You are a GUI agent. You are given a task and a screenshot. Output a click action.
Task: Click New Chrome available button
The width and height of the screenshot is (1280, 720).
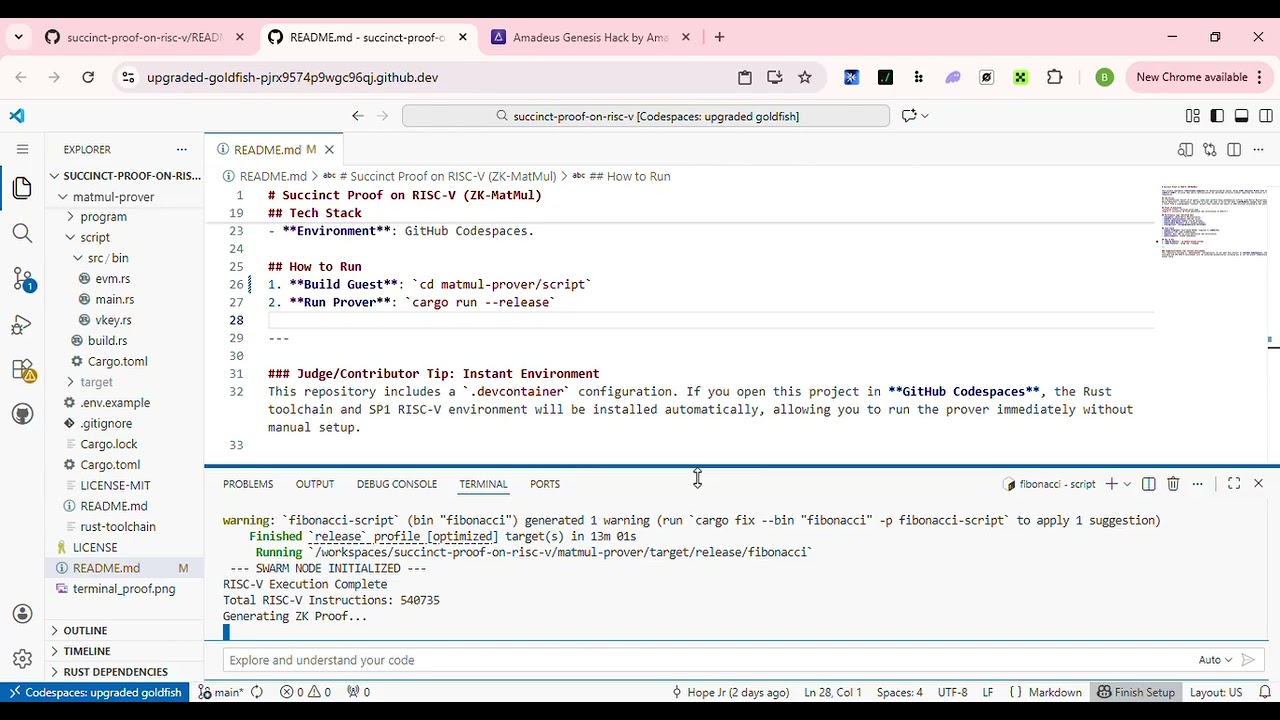(x=1197, y=77)
